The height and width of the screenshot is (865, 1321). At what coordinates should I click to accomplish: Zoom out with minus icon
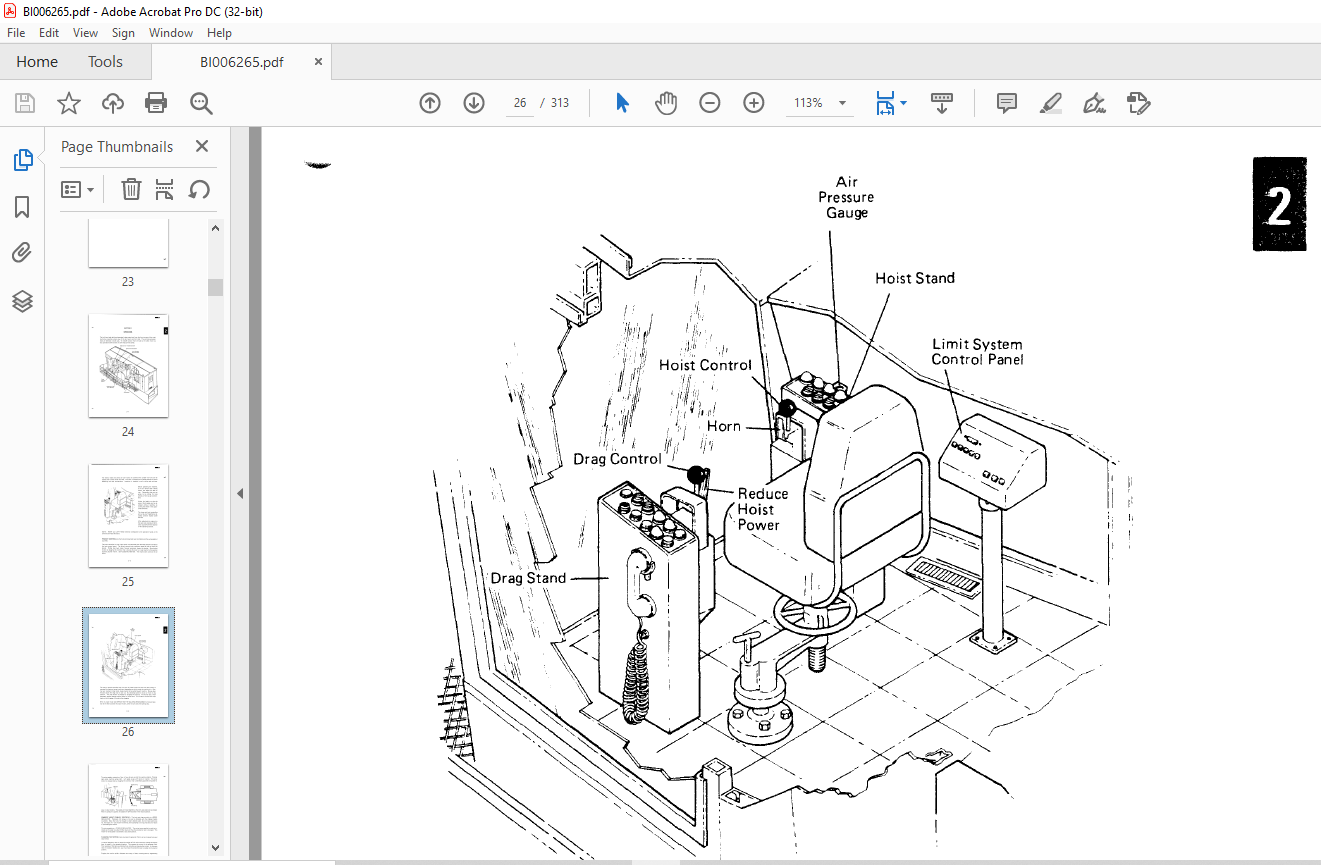pos(710,103)
